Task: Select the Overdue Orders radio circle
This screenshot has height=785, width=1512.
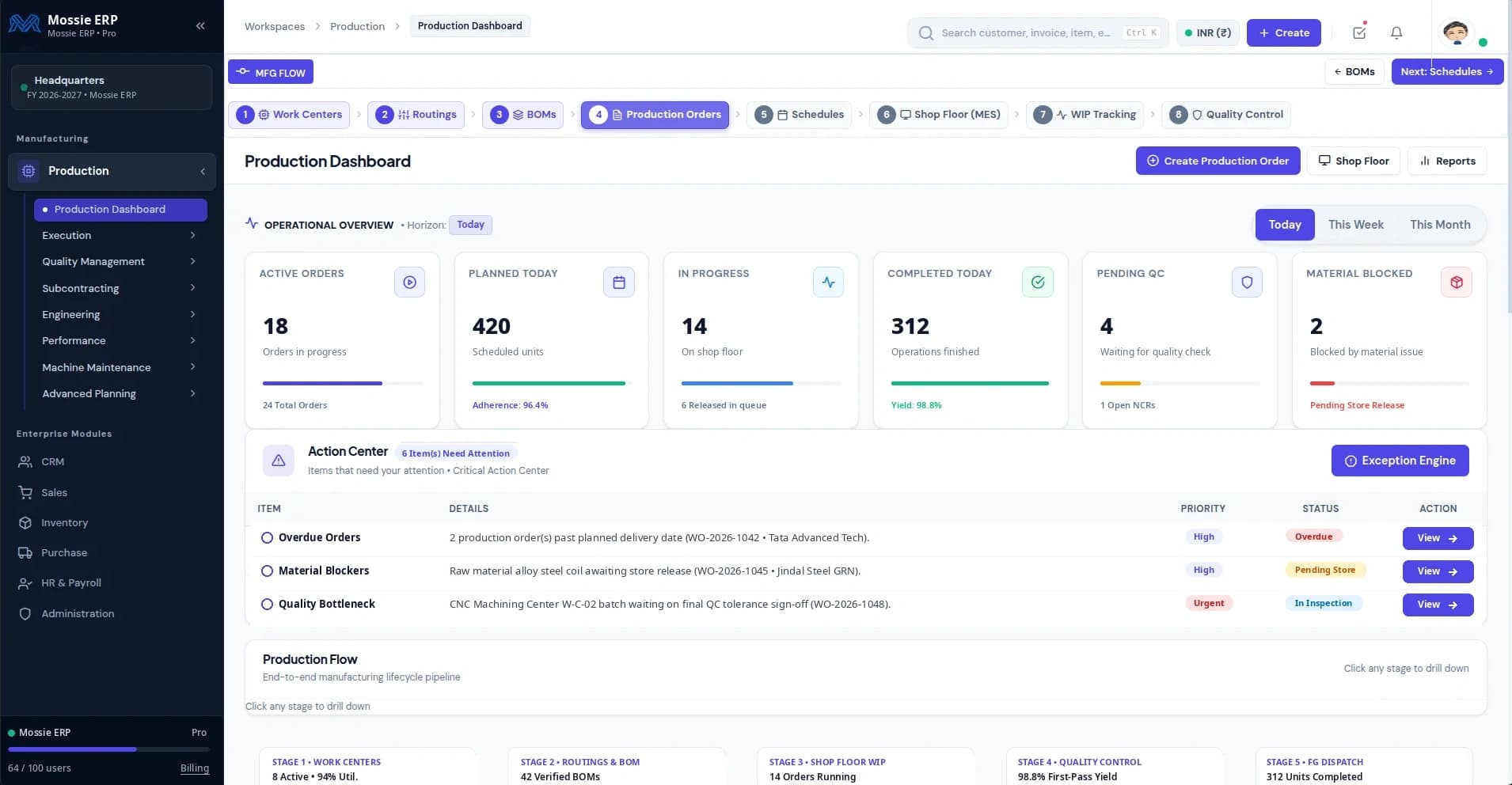Action: [x=267, y=538]
